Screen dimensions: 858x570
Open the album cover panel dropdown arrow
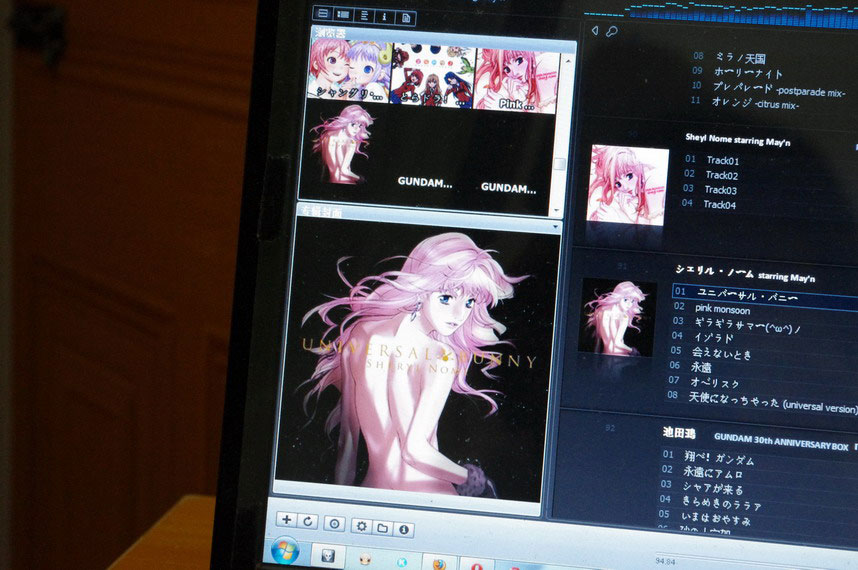coord(555,226)
